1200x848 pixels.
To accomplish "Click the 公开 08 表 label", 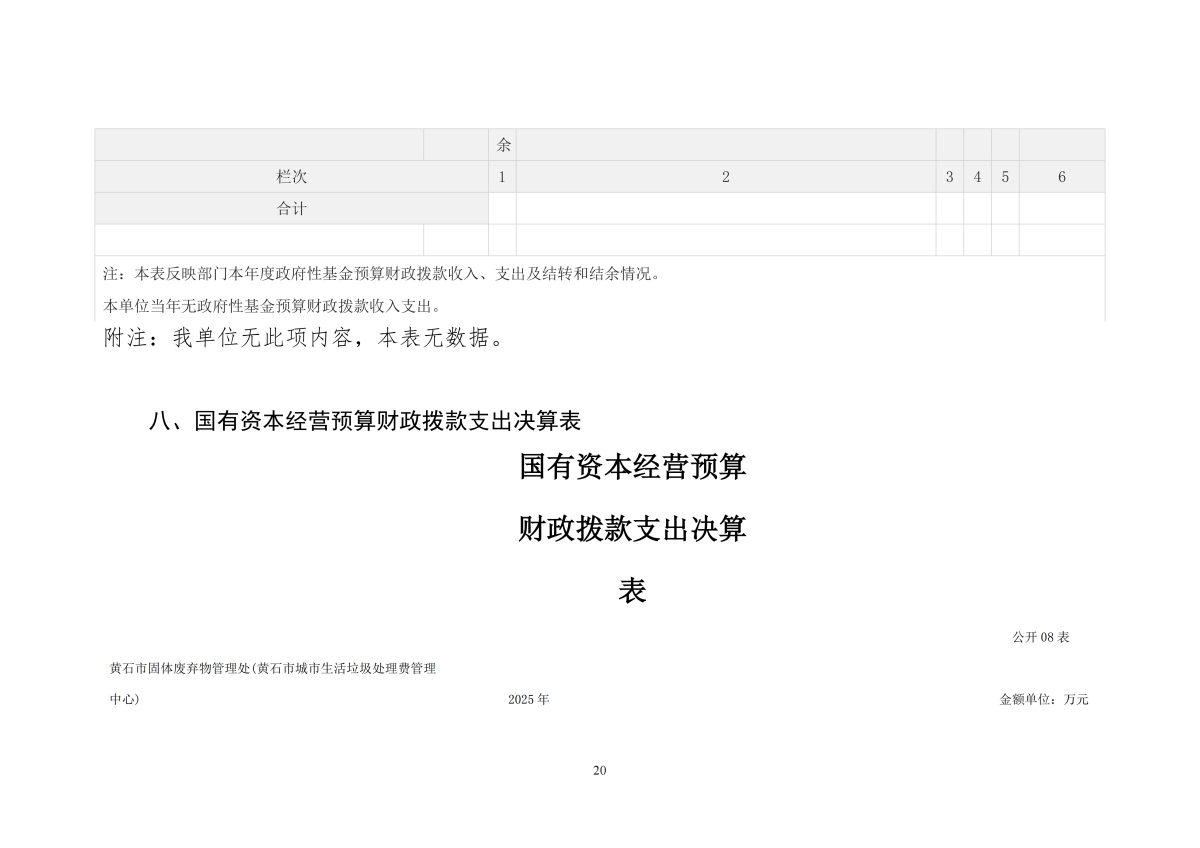I will tap(1041, 637).
